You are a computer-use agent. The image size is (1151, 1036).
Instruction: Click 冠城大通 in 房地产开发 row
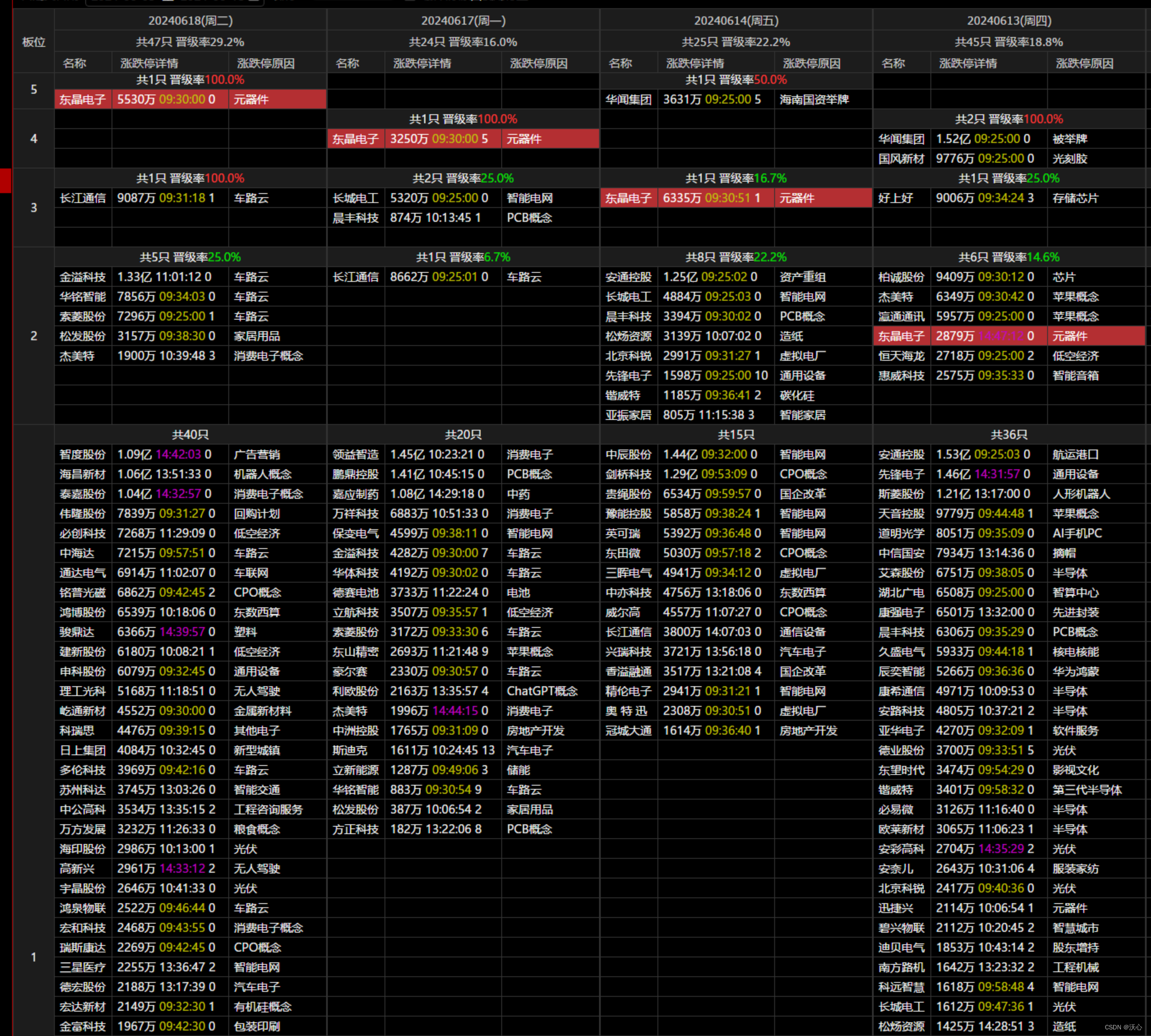tap(628, 730)
